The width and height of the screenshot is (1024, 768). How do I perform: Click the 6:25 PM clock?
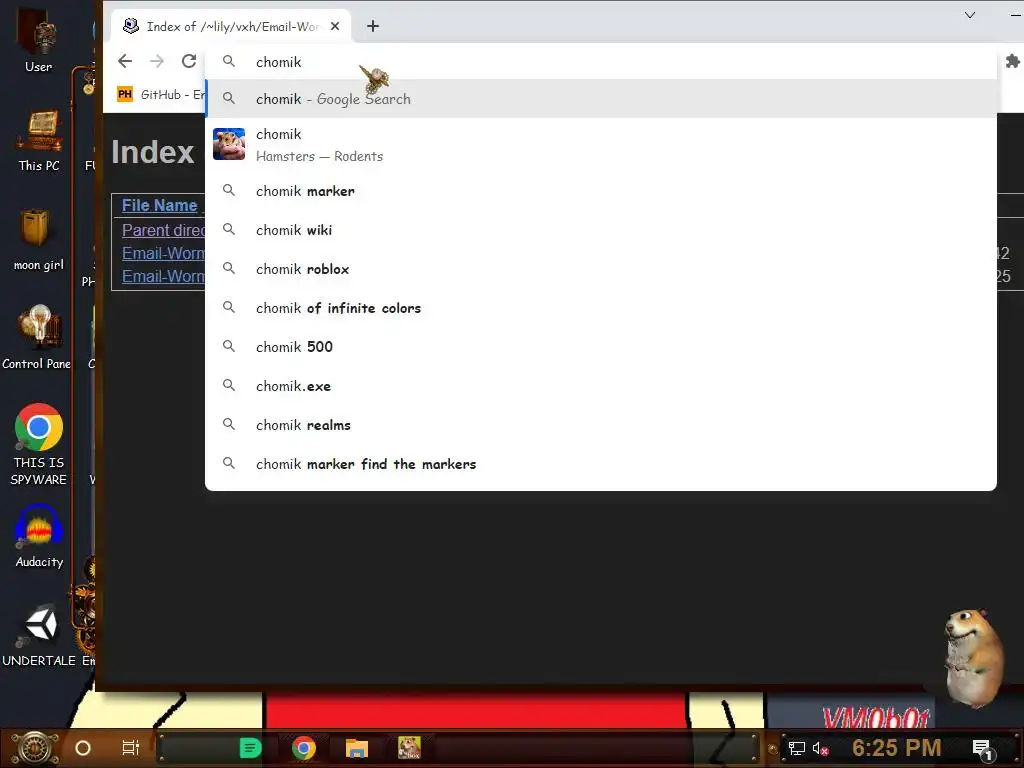point(896,748)
